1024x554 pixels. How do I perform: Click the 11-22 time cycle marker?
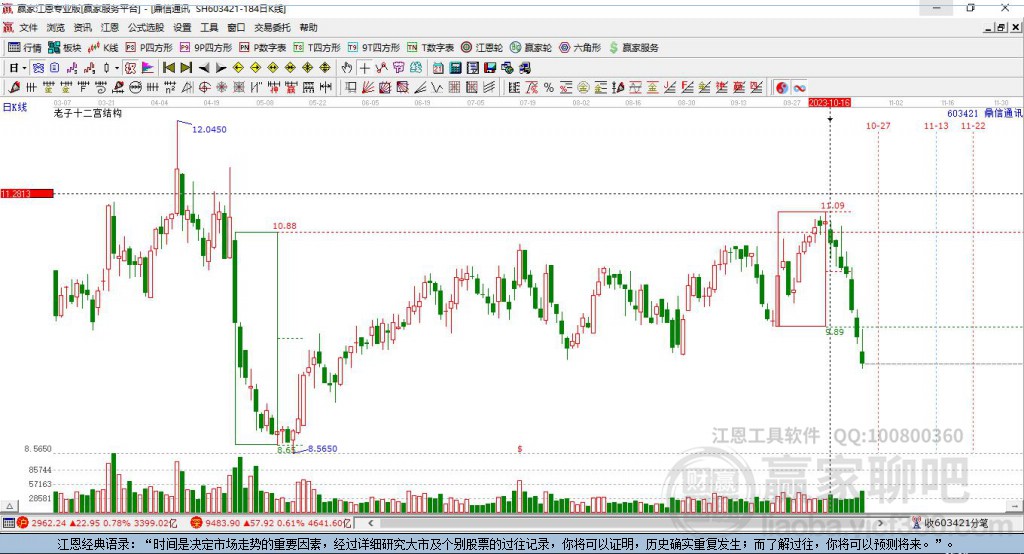[973, 125]
